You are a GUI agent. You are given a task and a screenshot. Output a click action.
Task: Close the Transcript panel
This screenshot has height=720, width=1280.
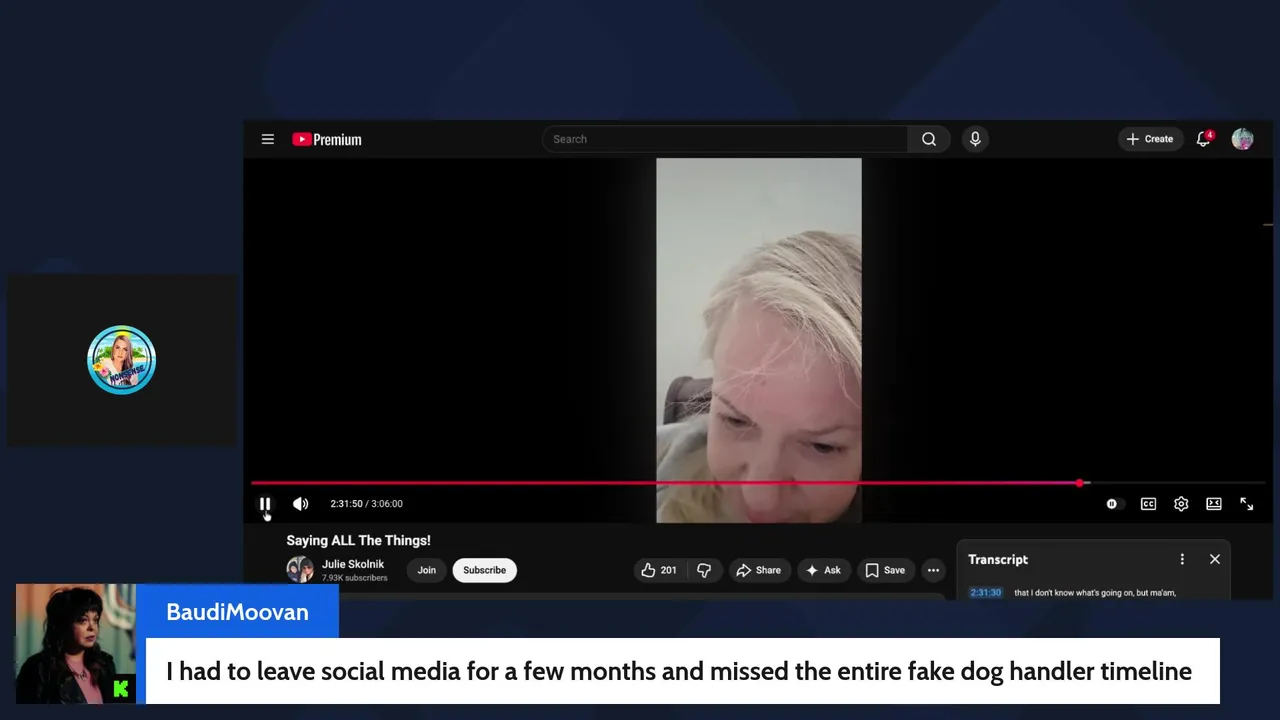tap(1215, 559)
